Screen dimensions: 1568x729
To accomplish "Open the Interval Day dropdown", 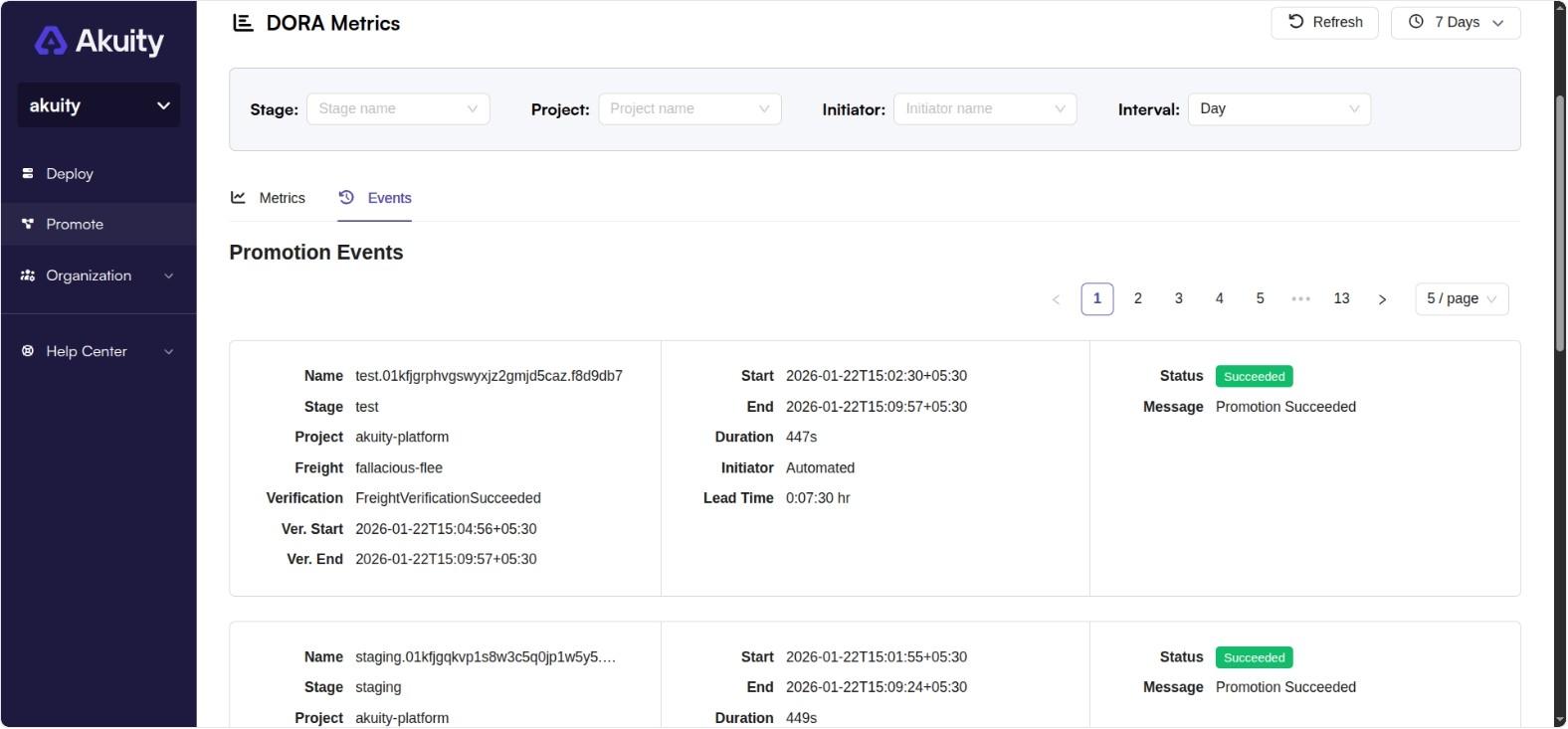I will point(1279,108).
